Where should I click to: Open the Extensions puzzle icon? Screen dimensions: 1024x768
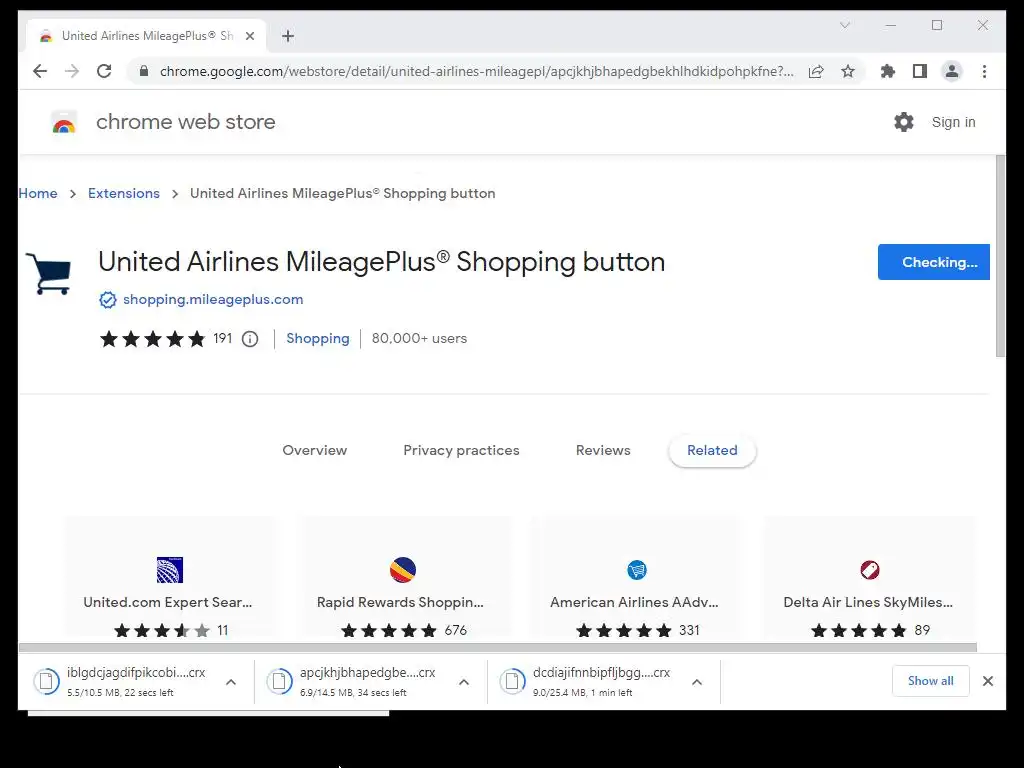pos(887,71)
